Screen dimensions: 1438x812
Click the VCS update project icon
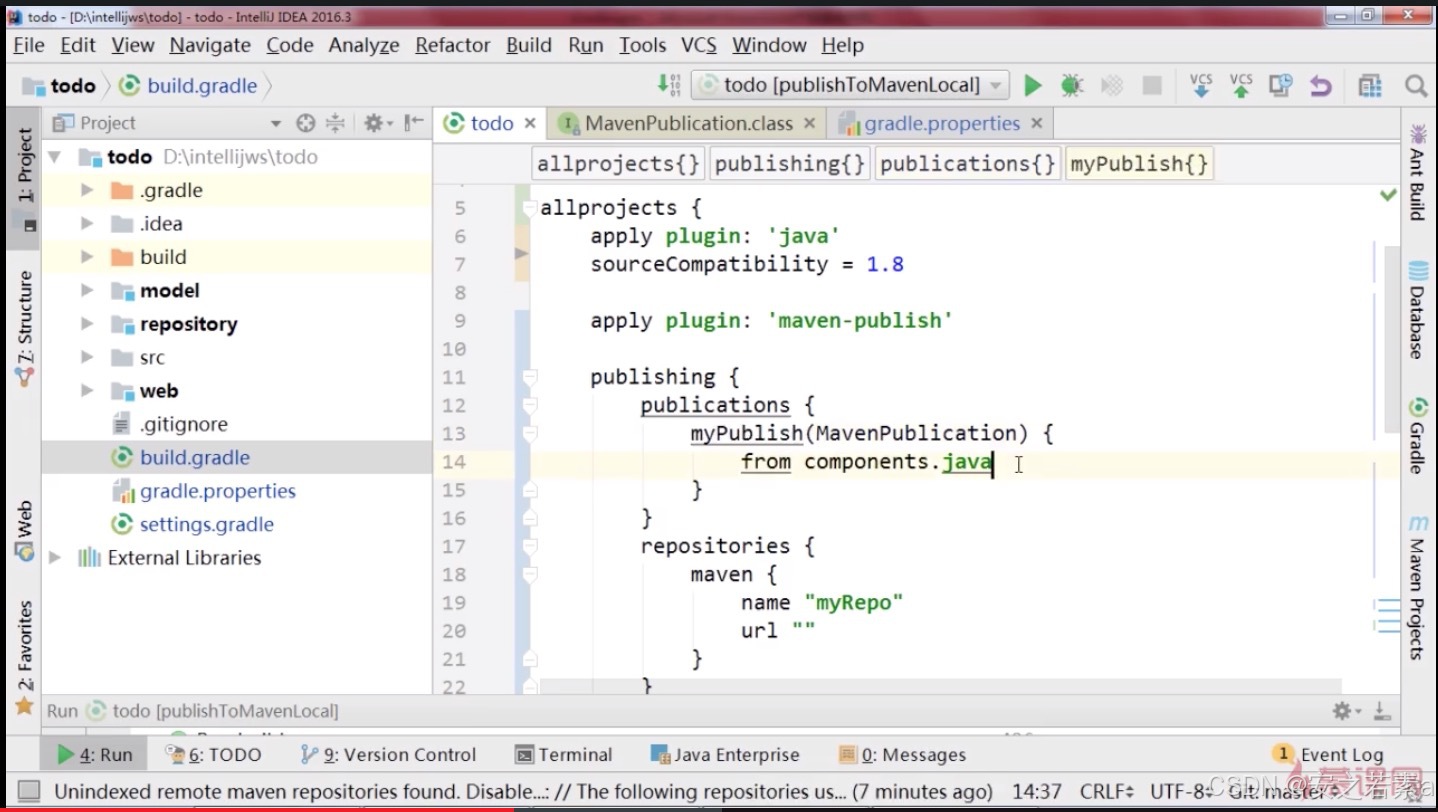click(x=1201, y=86)
